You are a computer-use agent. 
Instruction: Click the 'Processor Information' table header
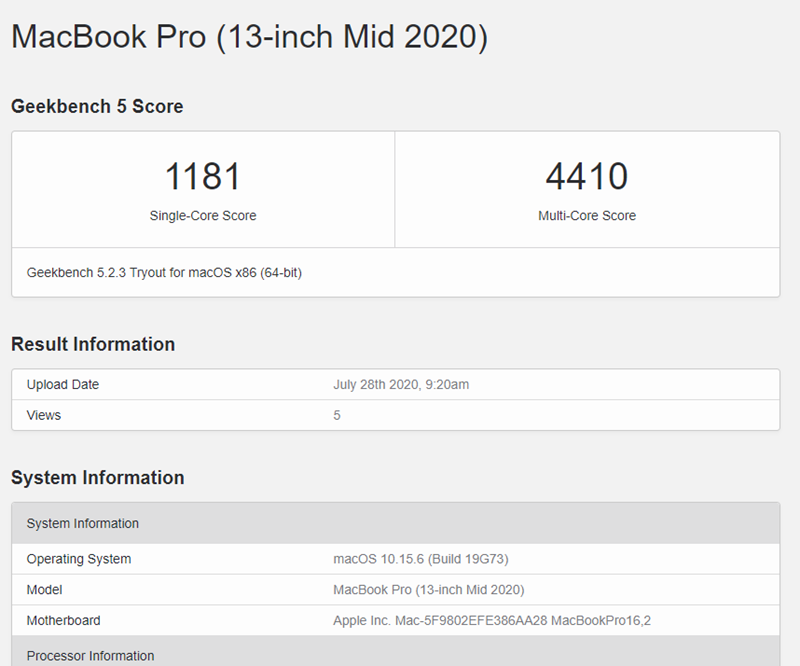click(x=396, y=651)
